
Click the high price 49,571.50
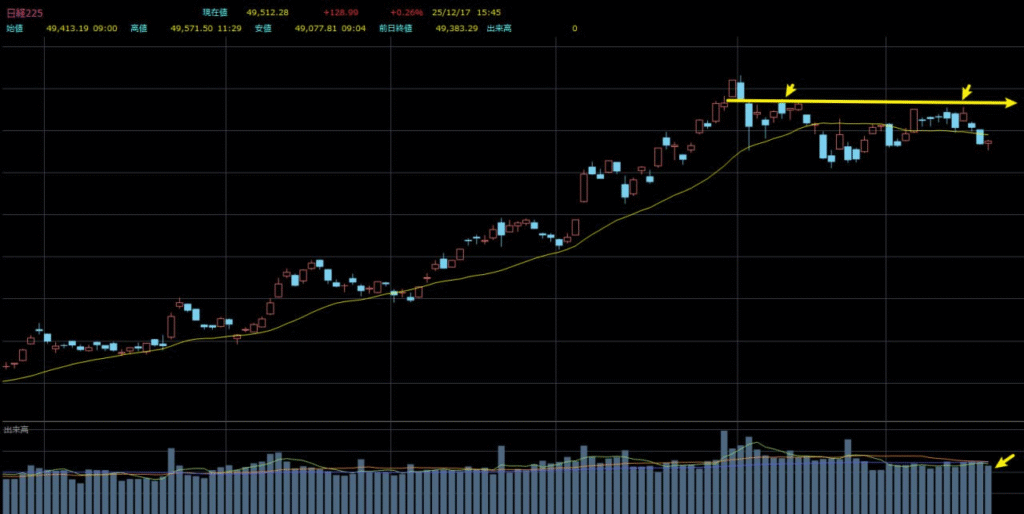(191, 29)
